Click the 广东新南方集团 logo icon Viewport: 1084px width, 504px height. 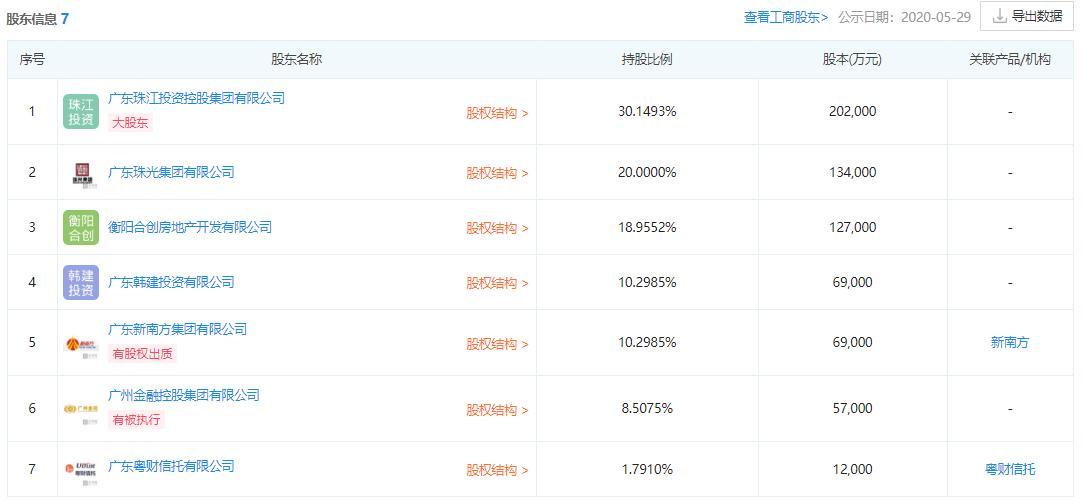pos(82,344)
